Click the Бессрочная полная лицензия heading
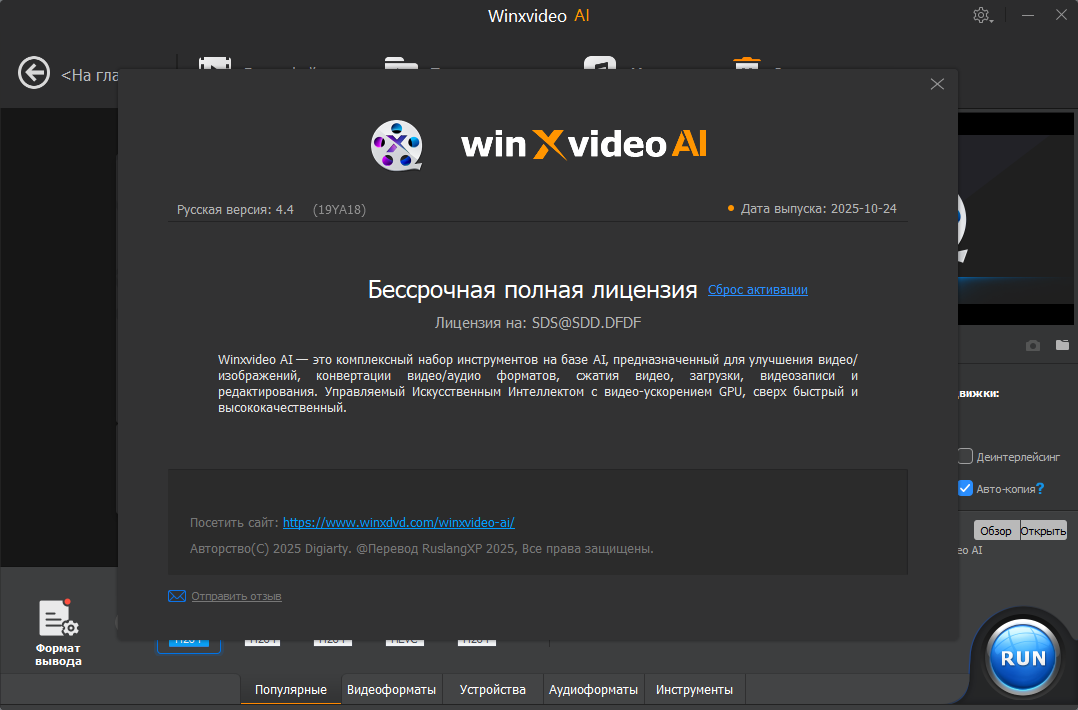The width and height of the screenshot is (1078, 710). coord(533,290)
